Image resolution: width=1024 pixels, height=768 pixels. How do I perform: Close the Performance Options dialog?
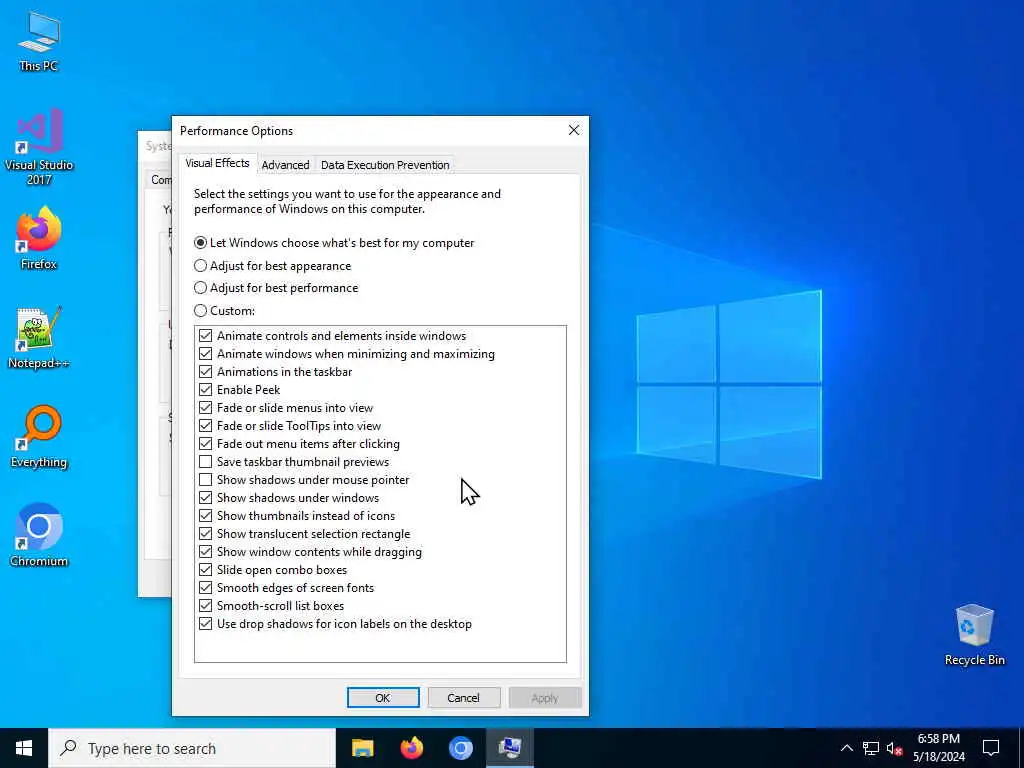click(x=573, y=130)
